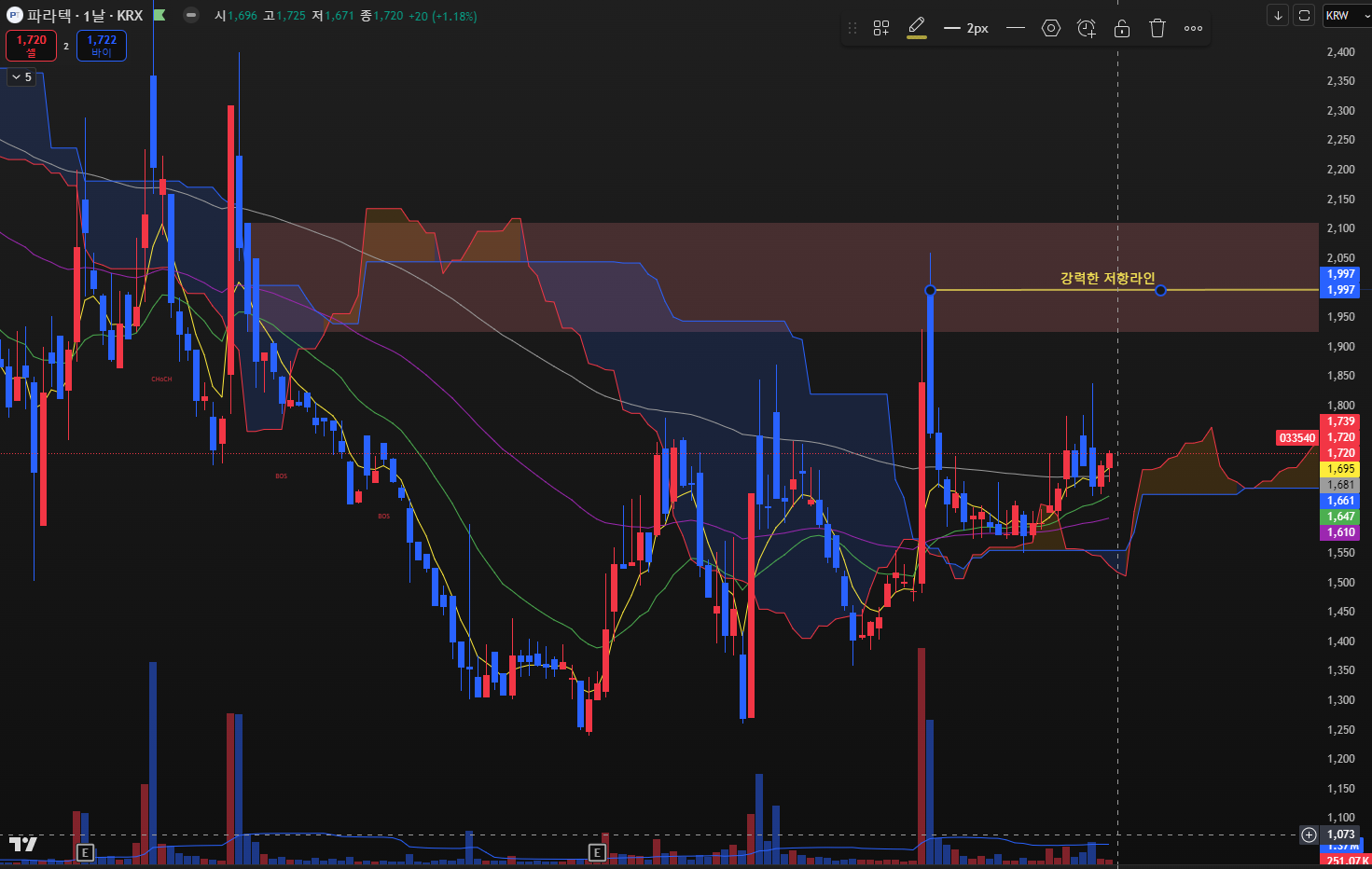Open drawing settings hexagon icon
Image resolution: width=1372 pixels, height=869 pixels.
click(x=1051, y=28)
